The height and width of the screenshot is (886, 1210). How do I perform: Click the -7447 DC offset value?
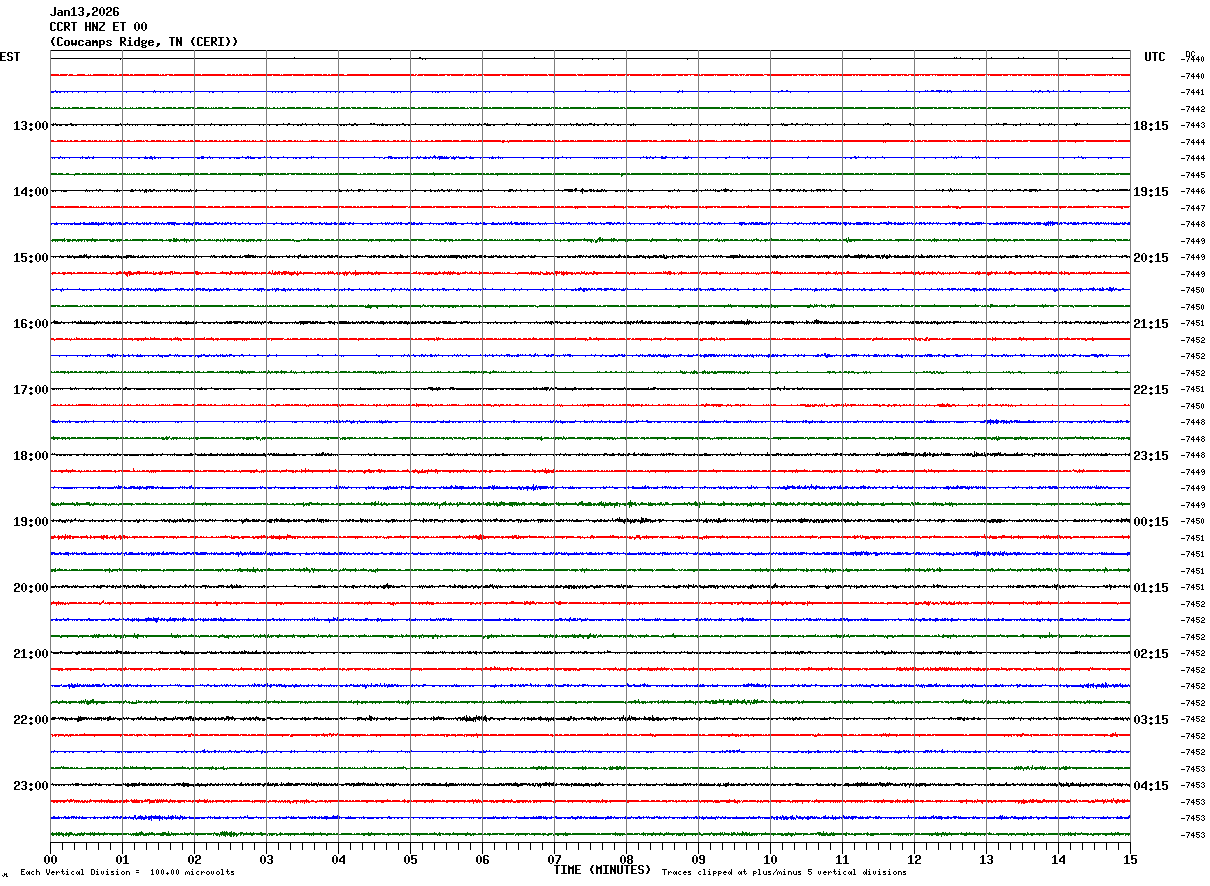tap(1193, 208)
